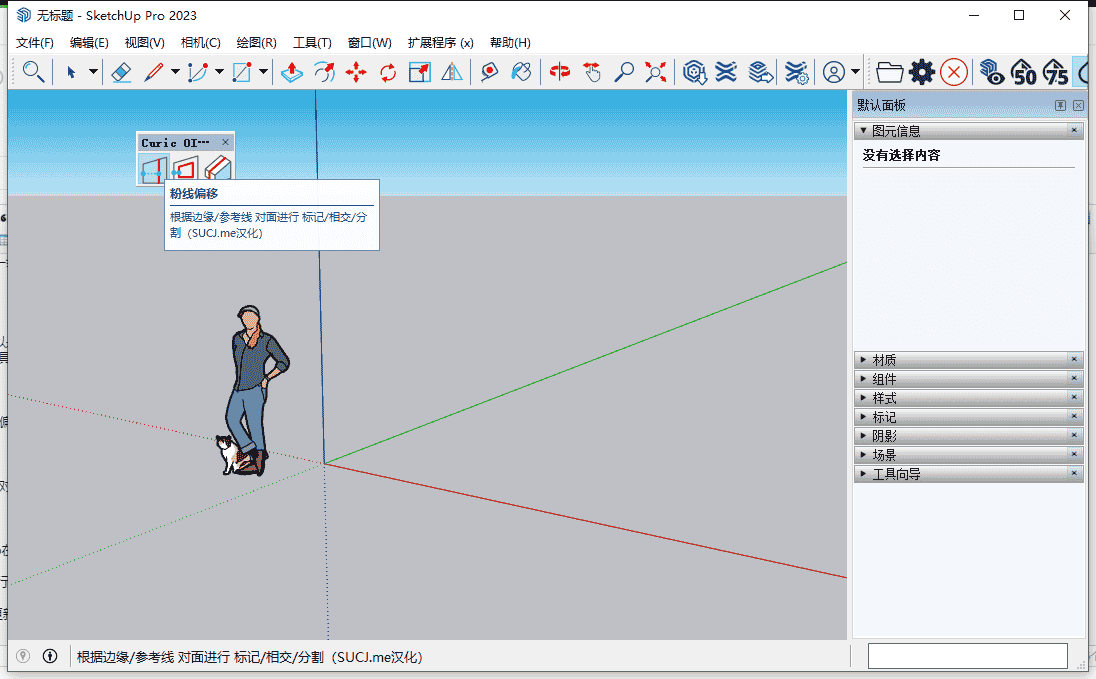The image size is (1096, 679).
Task: Click the Paint Bucket tool
Action: click(520, 72)
